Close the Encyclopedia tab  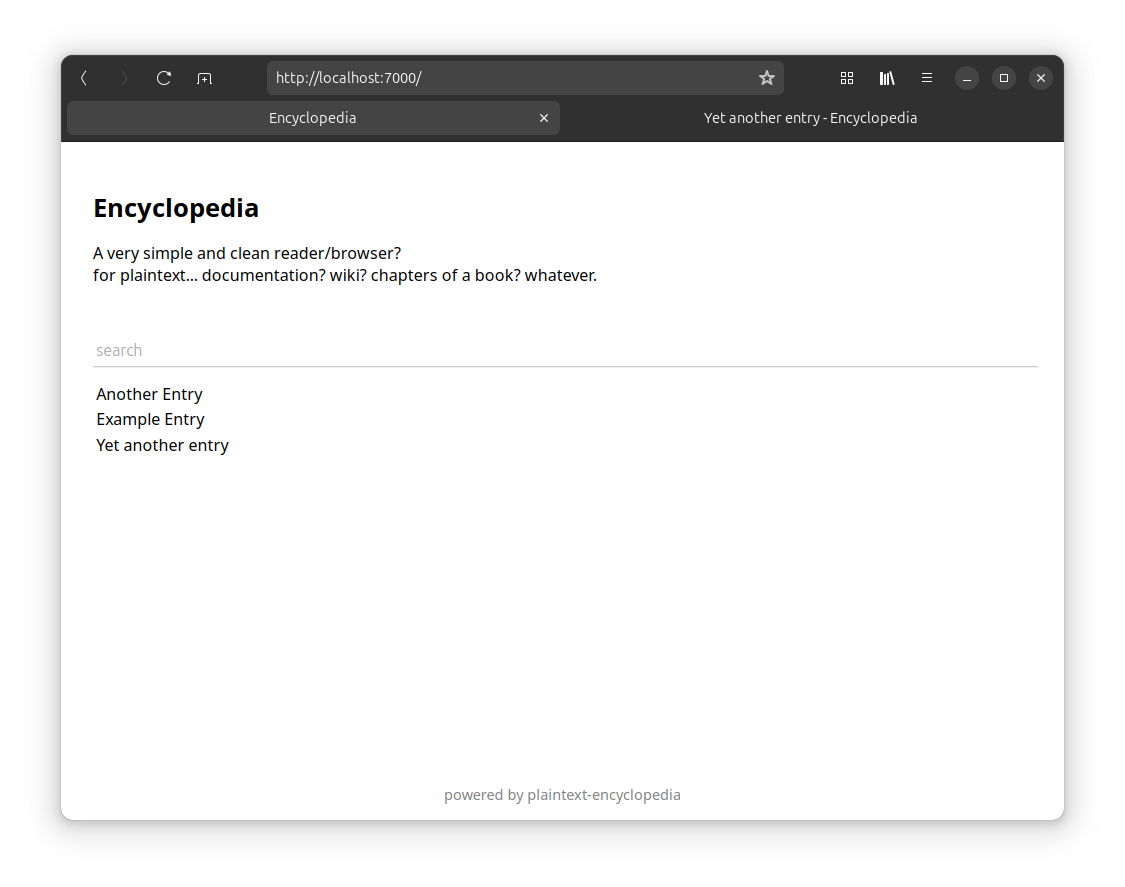544,118
